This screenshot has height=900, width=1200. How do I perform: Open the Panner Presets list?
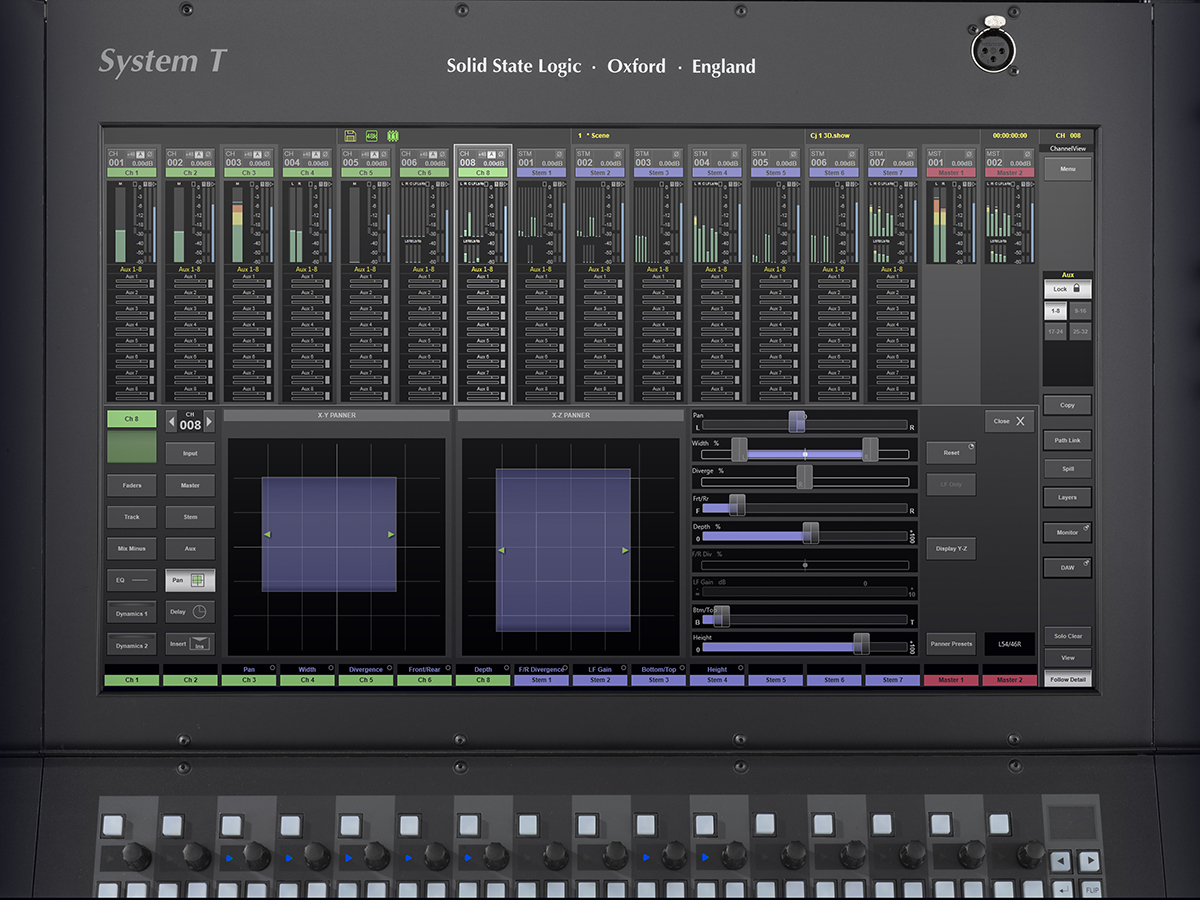click(x=950, y=643)
